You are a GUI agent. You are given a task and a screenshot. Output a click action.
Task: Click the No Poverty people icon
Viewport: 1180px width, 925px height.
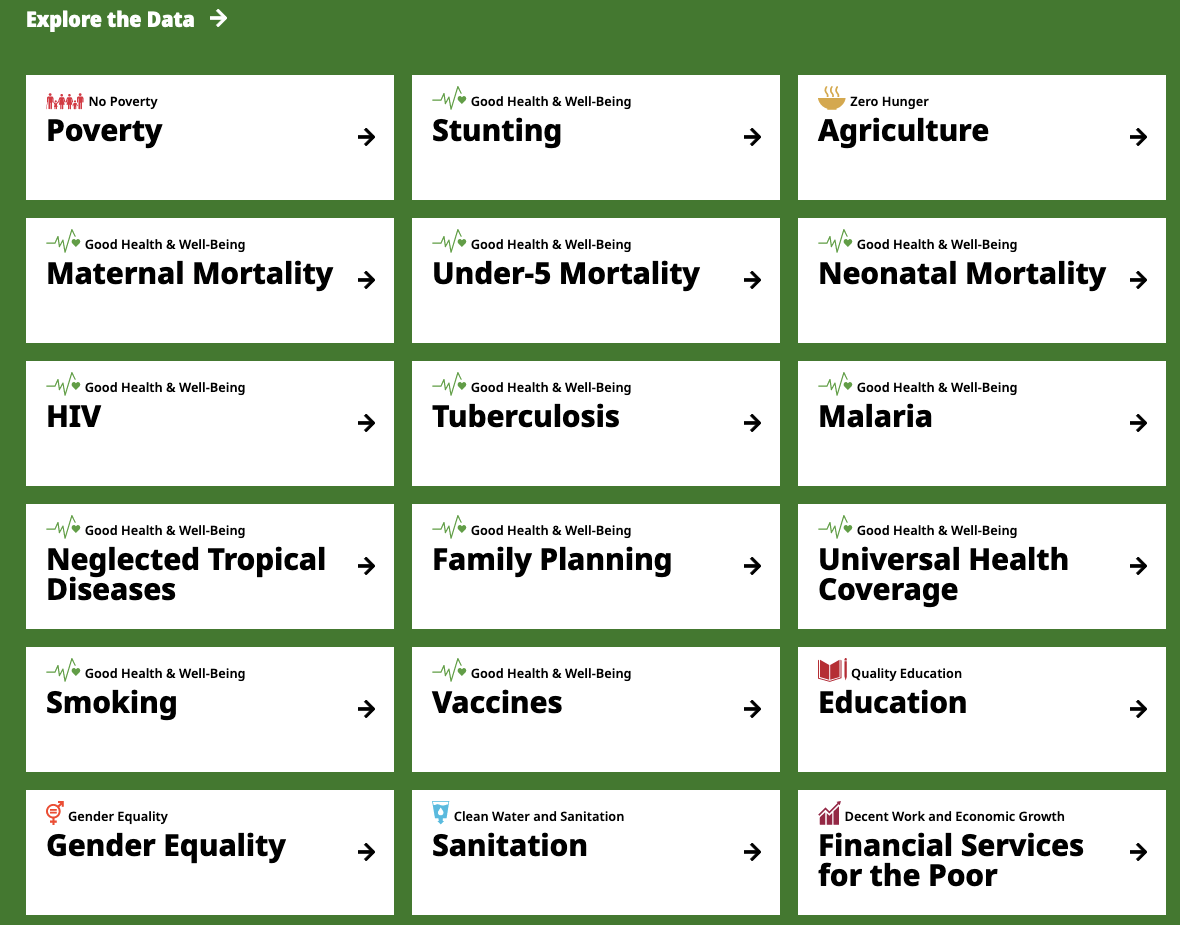point(65,101)
